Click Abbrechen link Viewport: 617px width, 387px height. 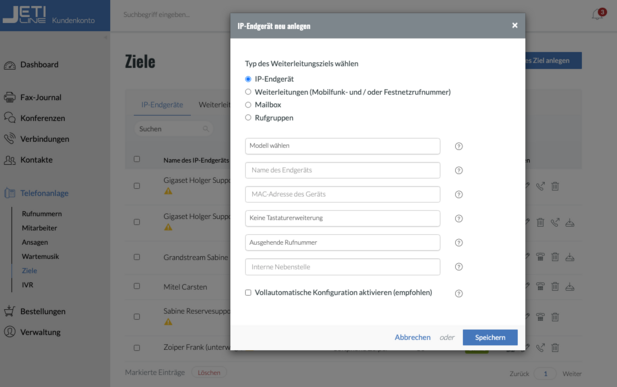pos(412,337)
